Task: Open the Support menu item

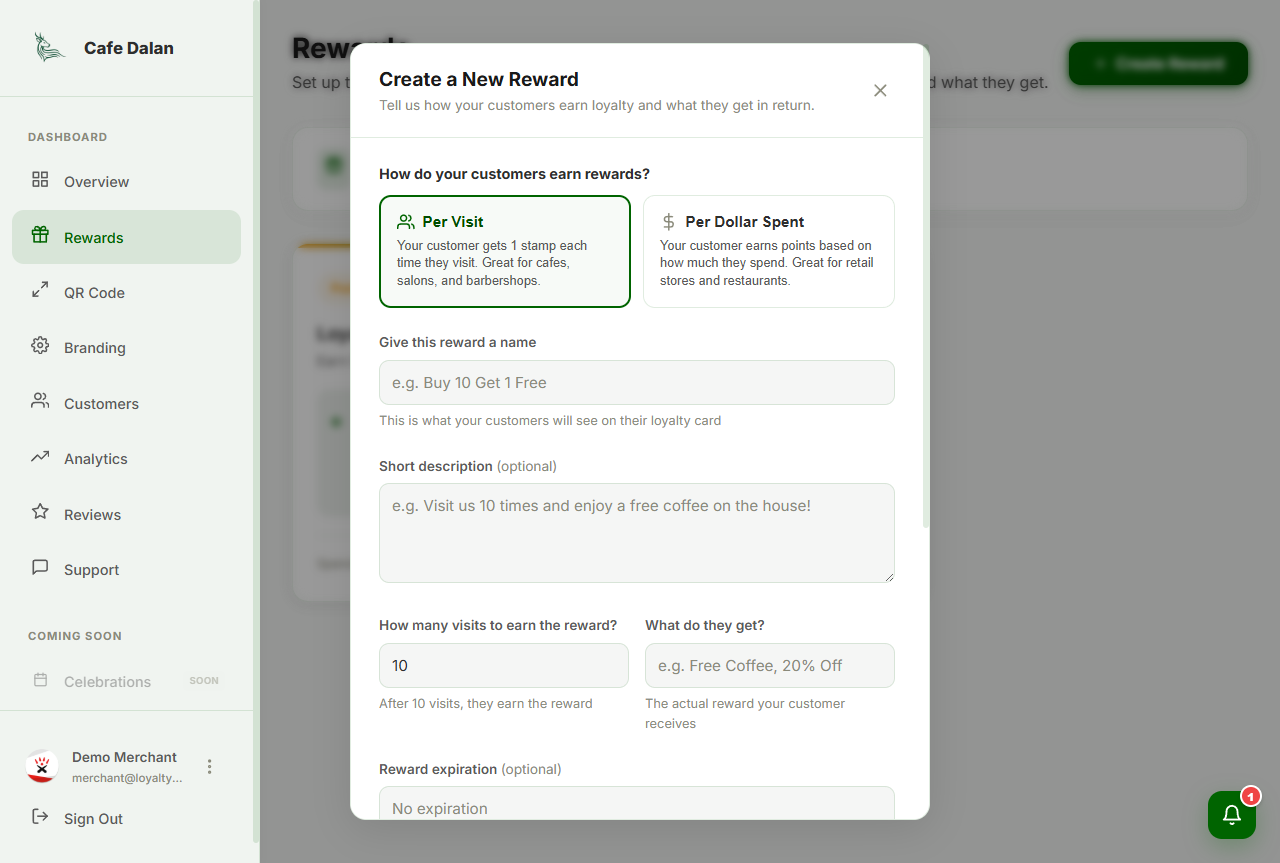Action: pos(91,570)
